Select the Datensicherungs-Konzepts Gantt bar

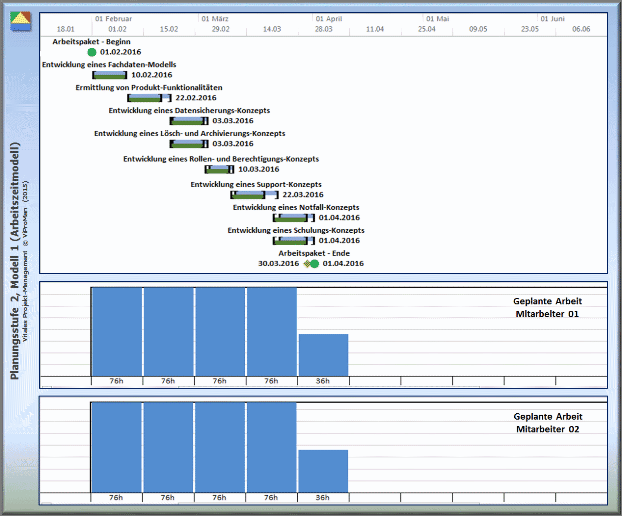click(189, 121)
